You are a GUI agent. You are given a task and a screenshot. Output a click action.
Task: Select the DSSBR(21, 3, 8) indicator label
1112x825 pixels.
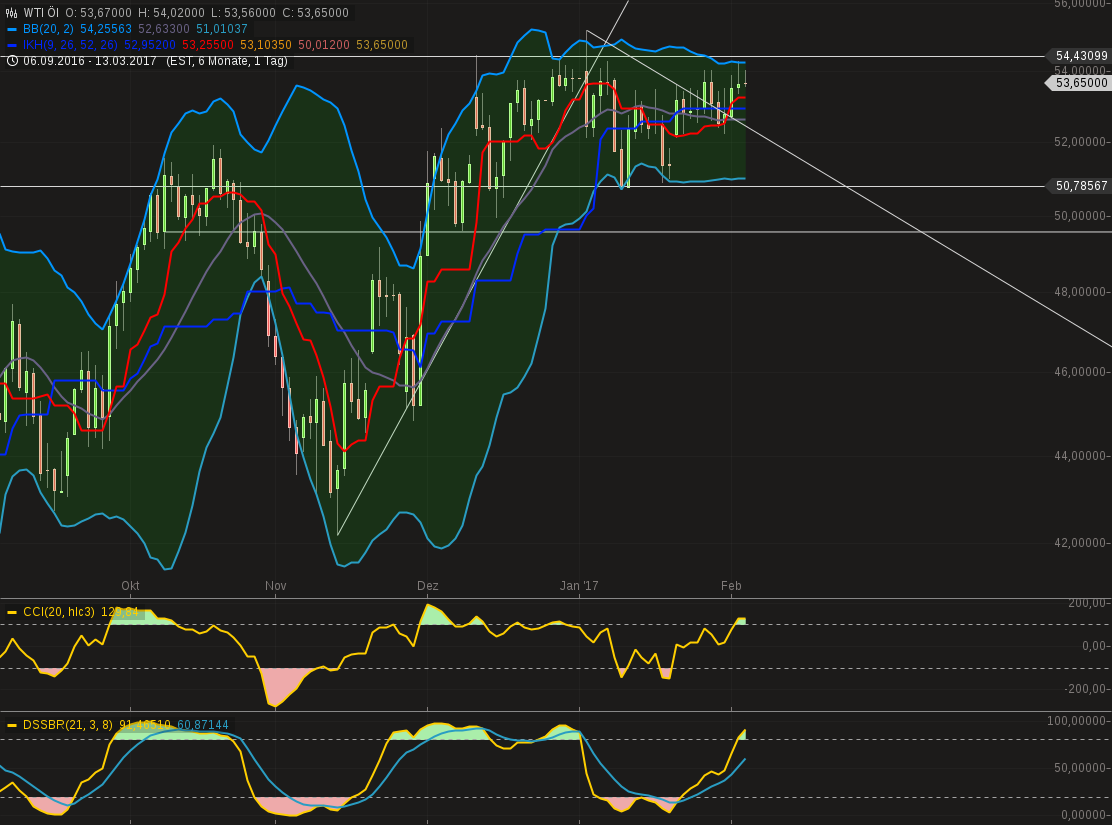tap(68, 725)
